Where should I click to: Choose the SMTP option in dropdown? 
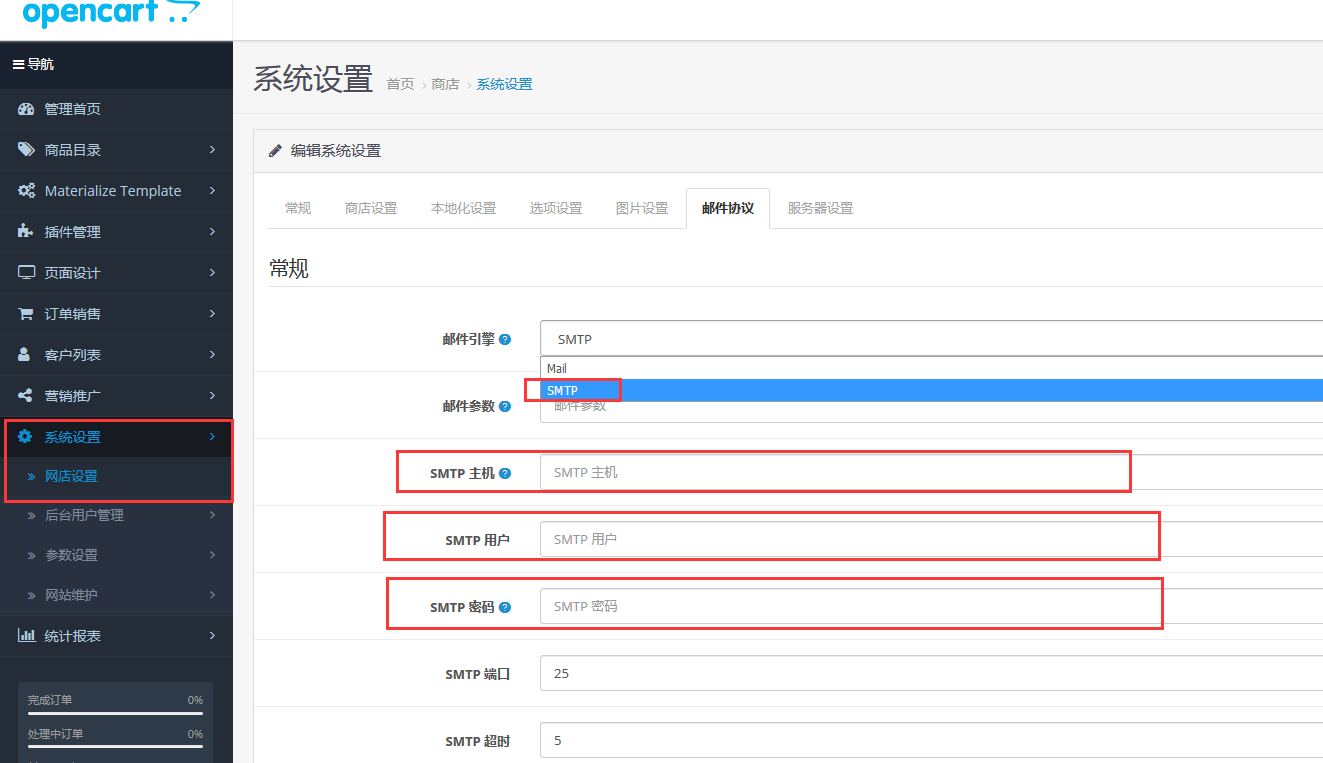pos(931,390)
